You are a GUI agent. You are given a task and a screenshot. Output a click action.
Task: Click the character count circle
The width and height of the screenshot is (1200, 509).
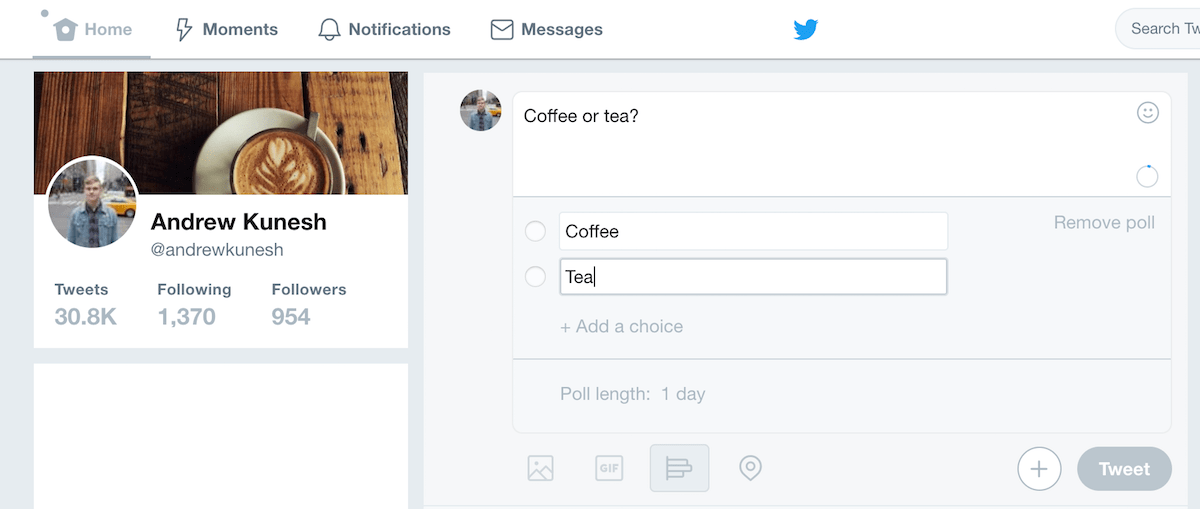(x=1147, y=177)
